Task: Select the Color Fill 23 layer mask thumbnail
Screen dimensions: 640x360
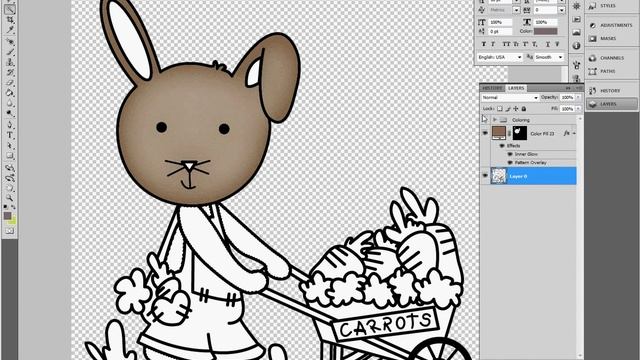Action: point(520,133)
